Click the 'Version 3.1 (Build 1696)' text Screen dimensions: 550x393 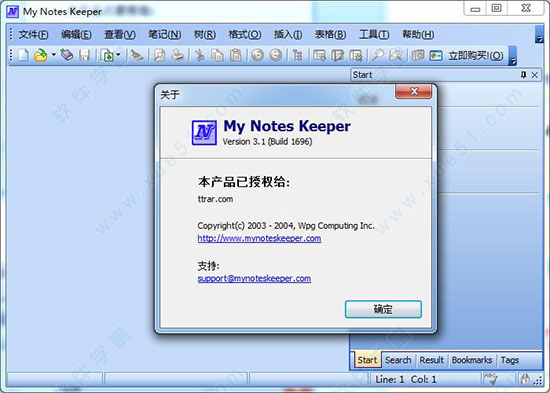(x=267, y=142)
